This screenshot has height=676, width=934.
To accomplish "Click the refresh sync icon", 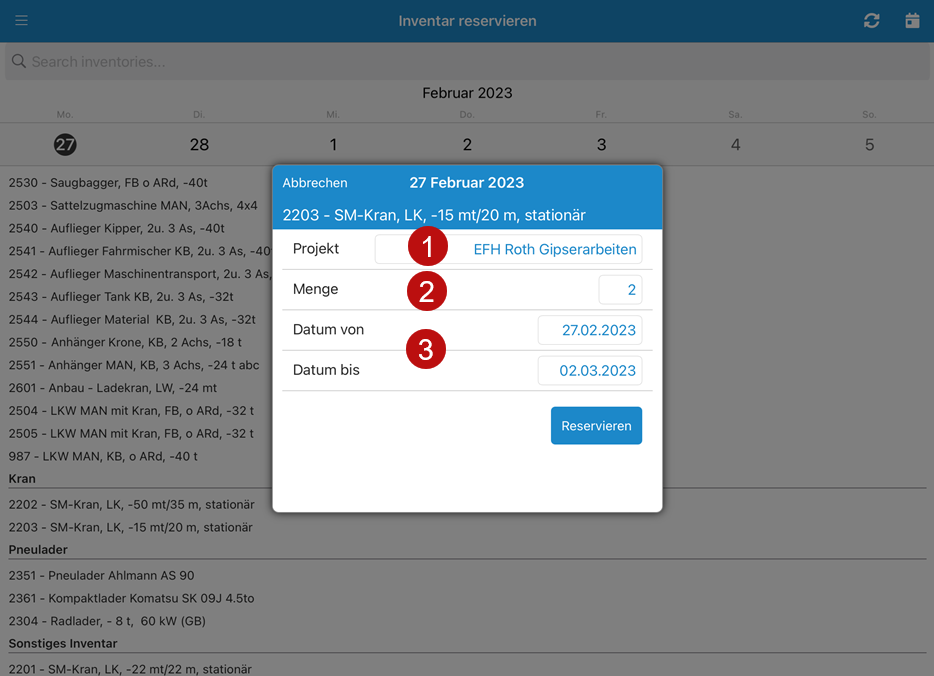I will (872, 21).
